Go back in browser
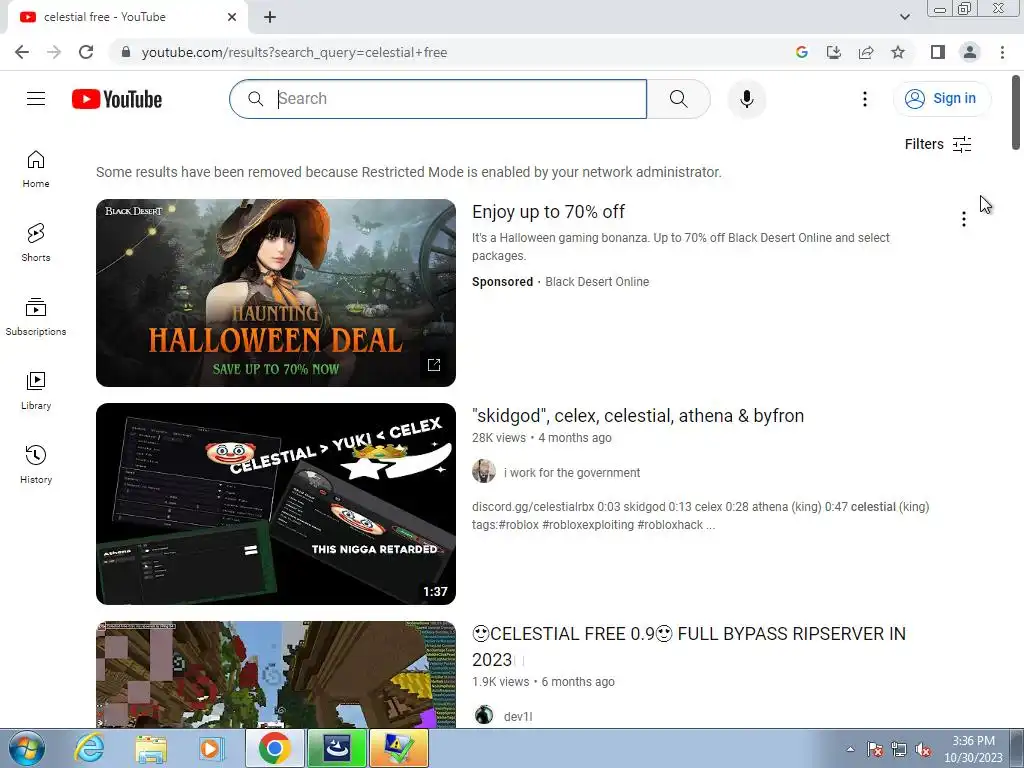 (x=22, y=52)
